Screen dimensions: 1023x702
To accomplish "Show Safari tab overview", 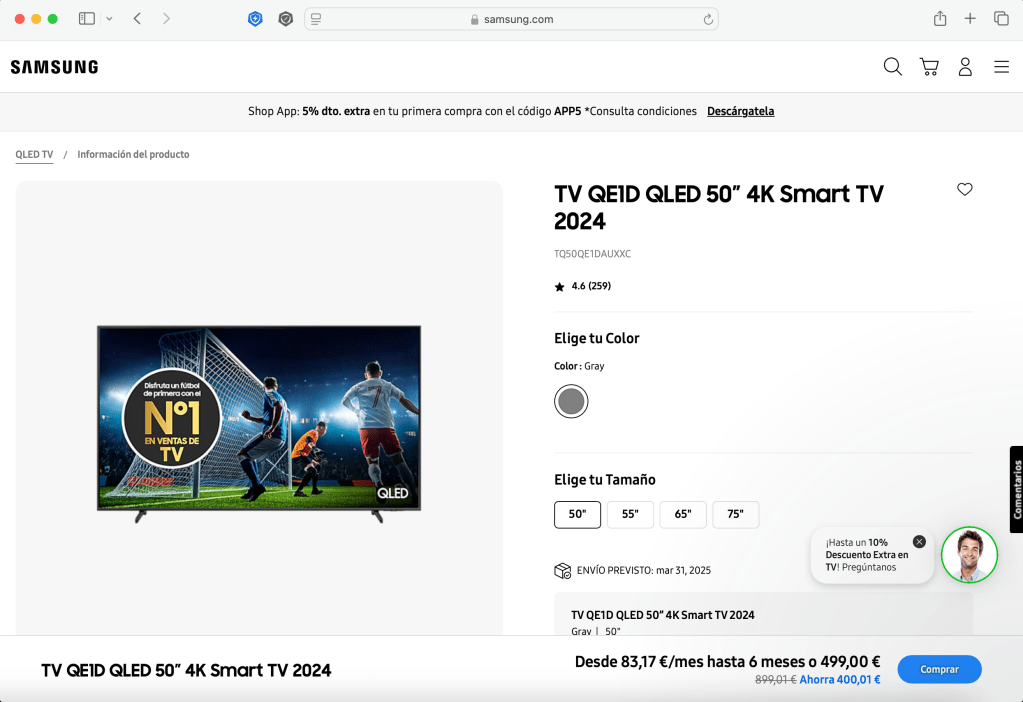I will [1000, 19].
